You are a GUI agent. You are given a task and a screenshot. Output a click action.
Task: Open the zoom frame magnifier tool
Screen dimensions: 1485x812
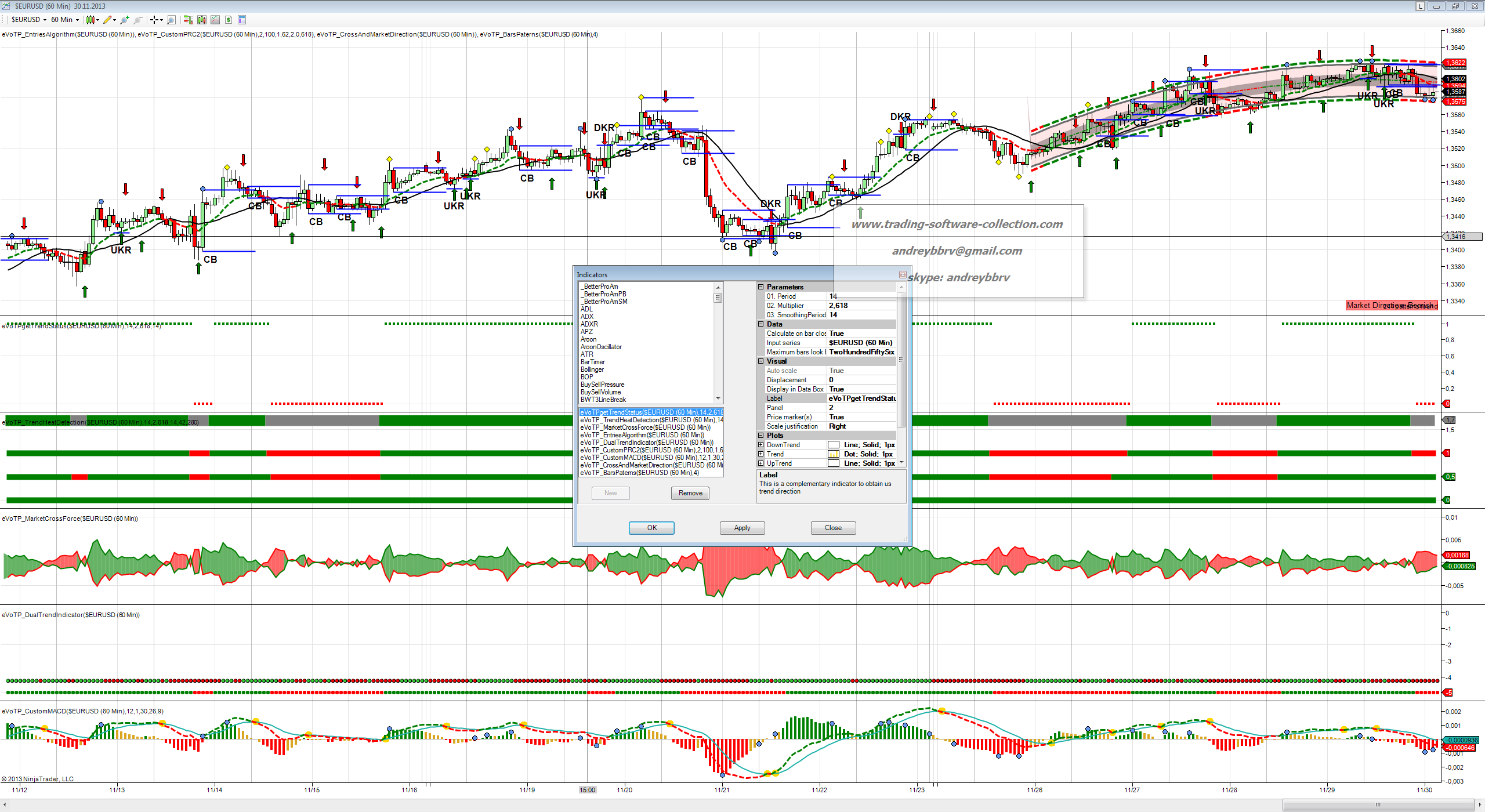(171, 20)
